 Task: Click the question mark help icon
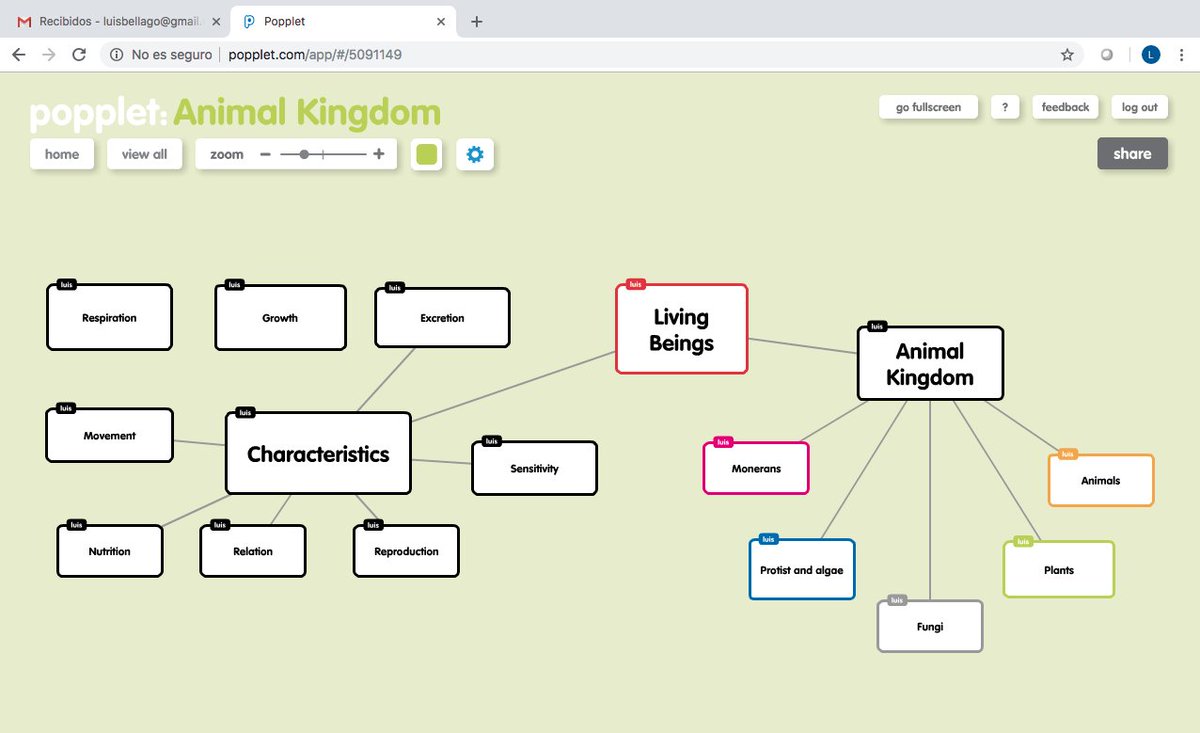tap(1005, 107)
